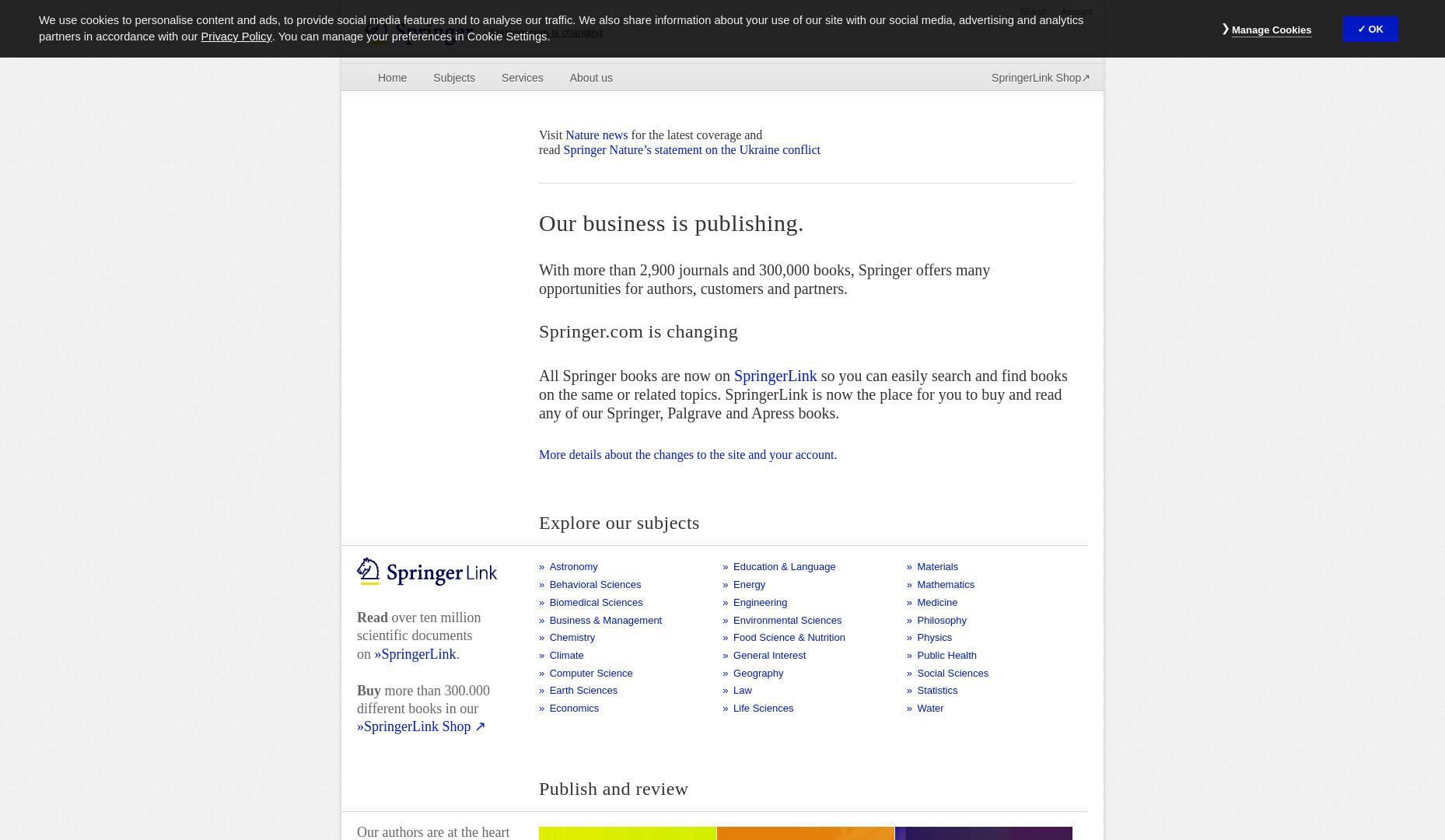Open the Climate subject
The height and width of the screenshot is (840, 1445).
566,656
